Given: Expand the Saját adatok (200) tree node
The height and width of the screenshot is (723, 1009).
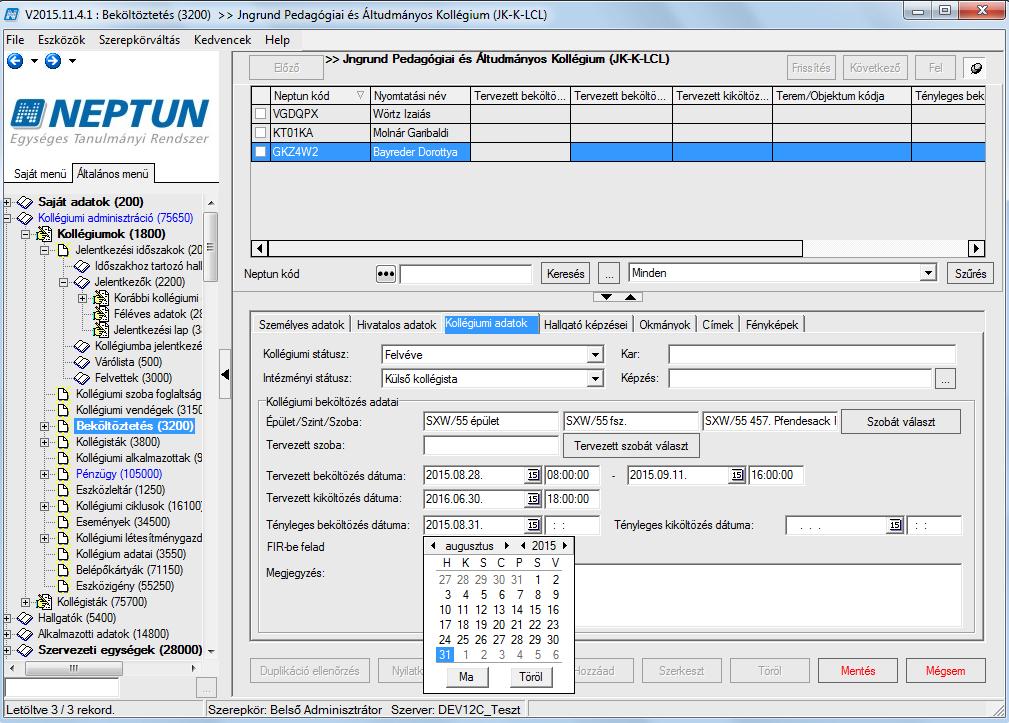Looking at the screenshot, I should [x=7, y=202].
